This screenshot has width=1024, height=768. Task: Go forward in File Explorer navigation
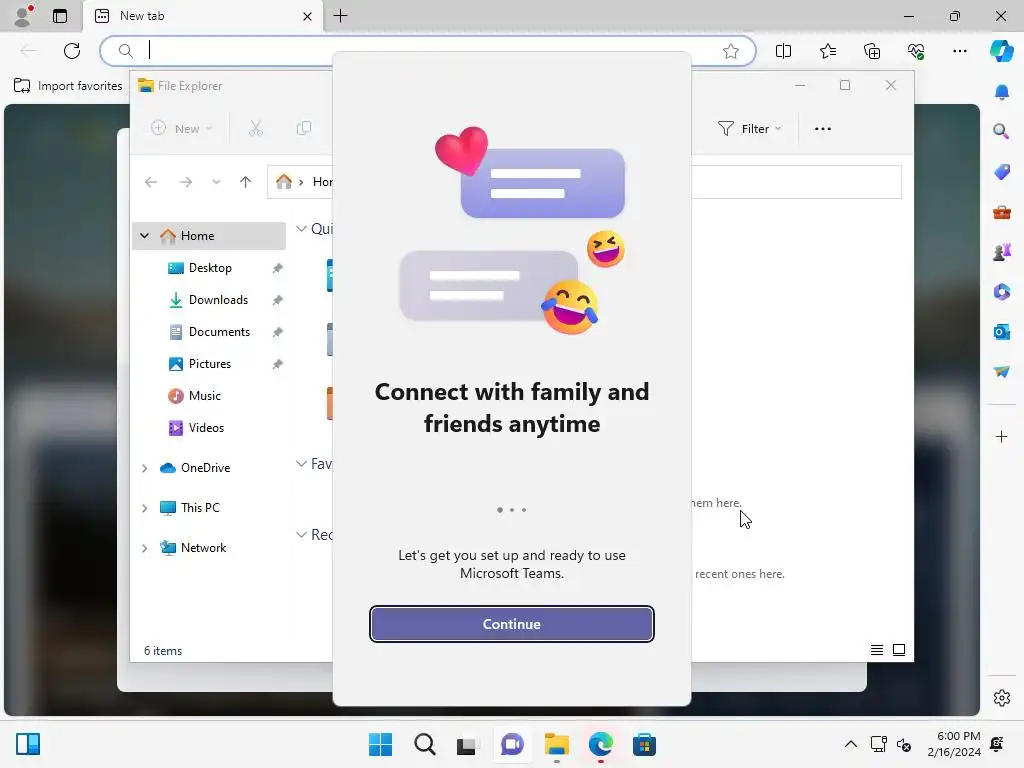[x=185, y=182]
